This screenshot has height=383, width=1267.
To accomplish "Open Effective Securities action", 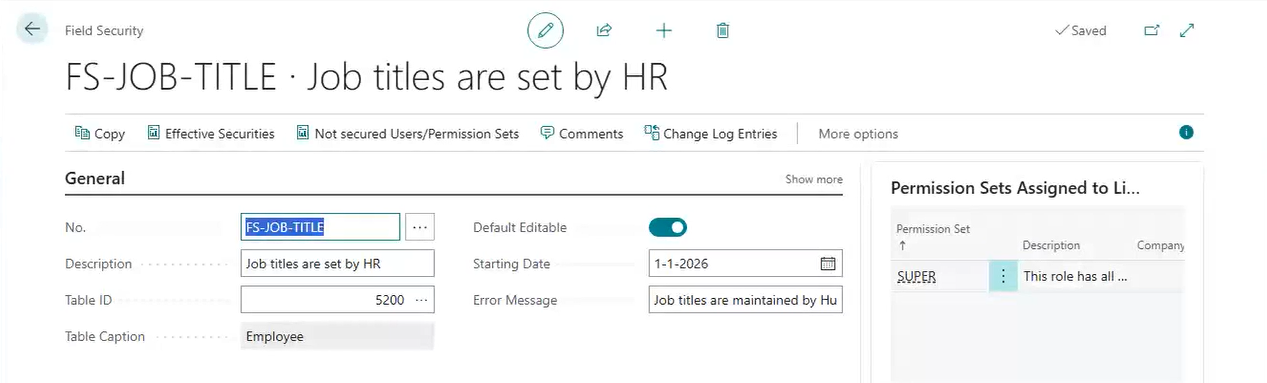I will pyautogui.click(x=211, y=133).
